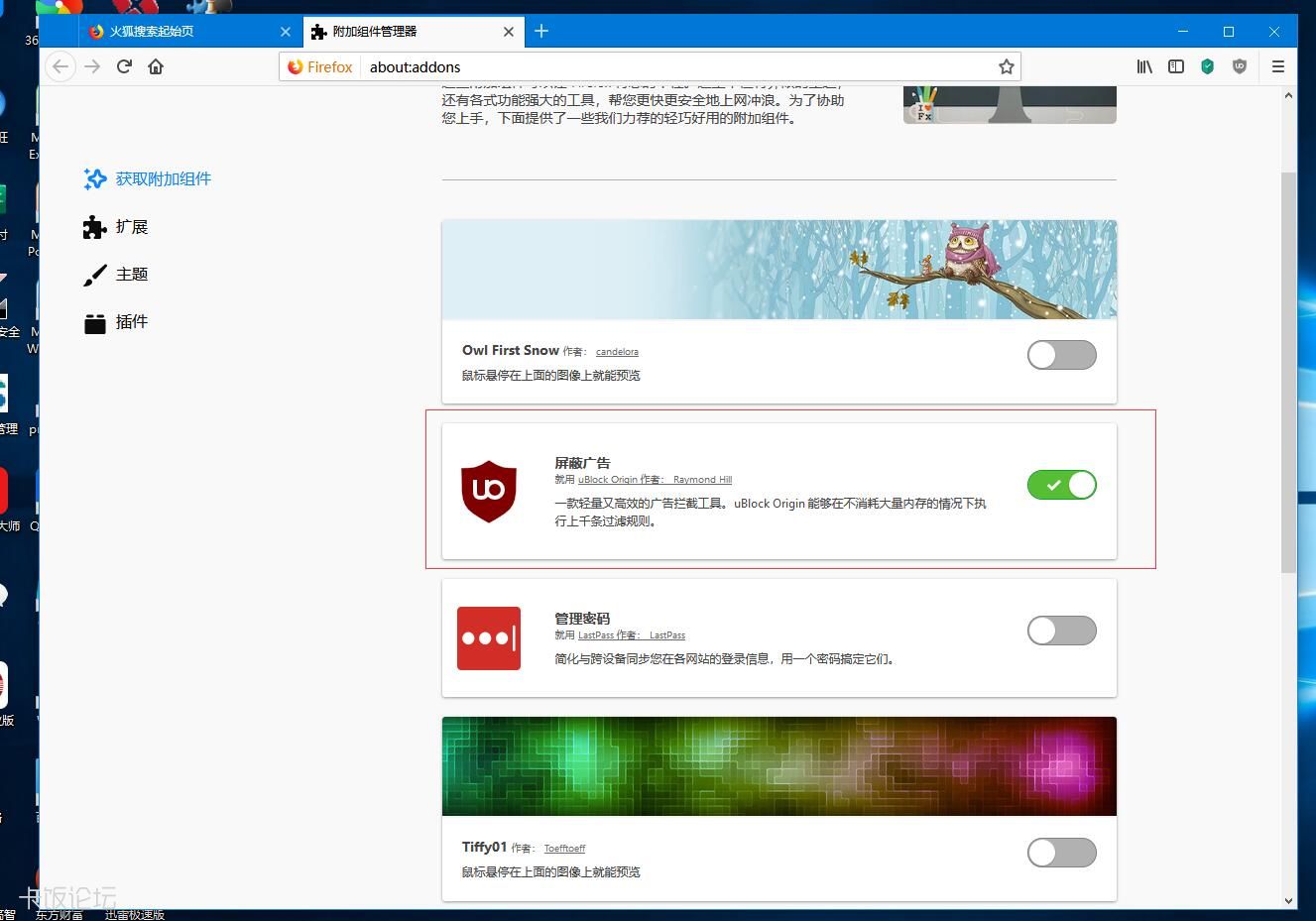Open the Raymond Hill author link
The width and height of the screenshot is (1316, 921).
[x=702, y=480]
